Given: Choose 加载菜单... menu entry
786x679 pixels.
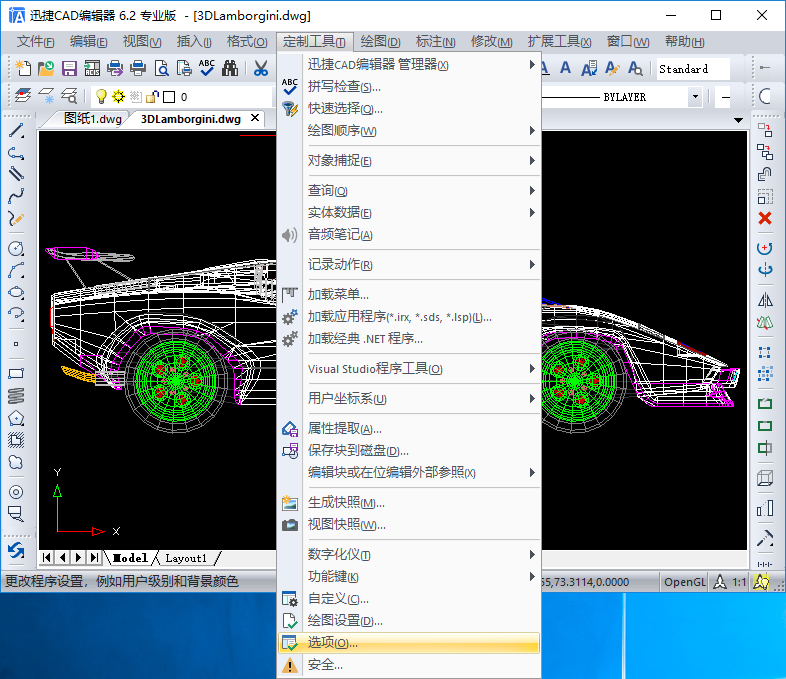Looking at the screenshot, I should click(x=409, y=295).
